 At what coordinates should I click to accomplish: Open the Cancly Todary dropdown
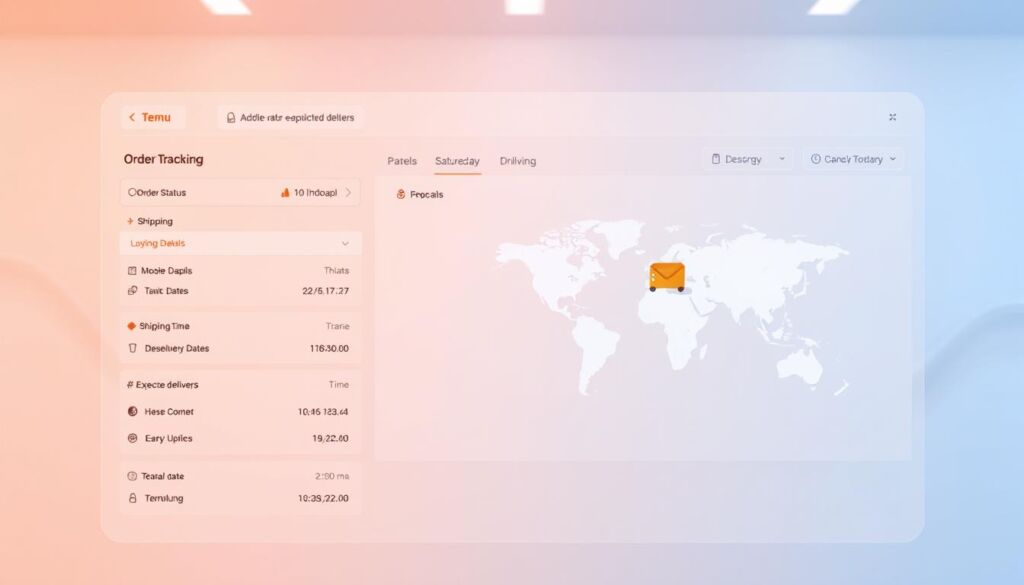click(x=853, y=158)
